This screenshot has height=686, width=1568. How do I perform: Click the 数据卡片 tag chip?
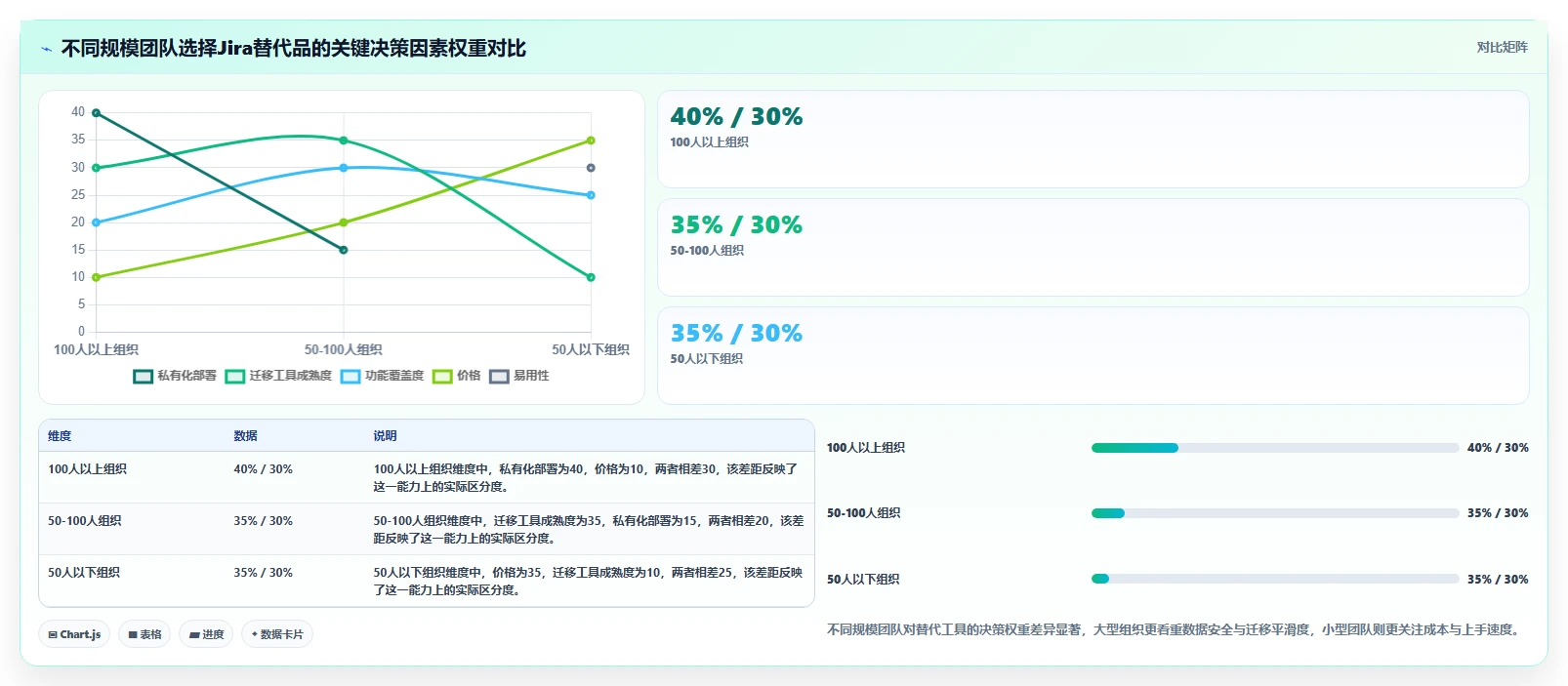pos(277,634)
